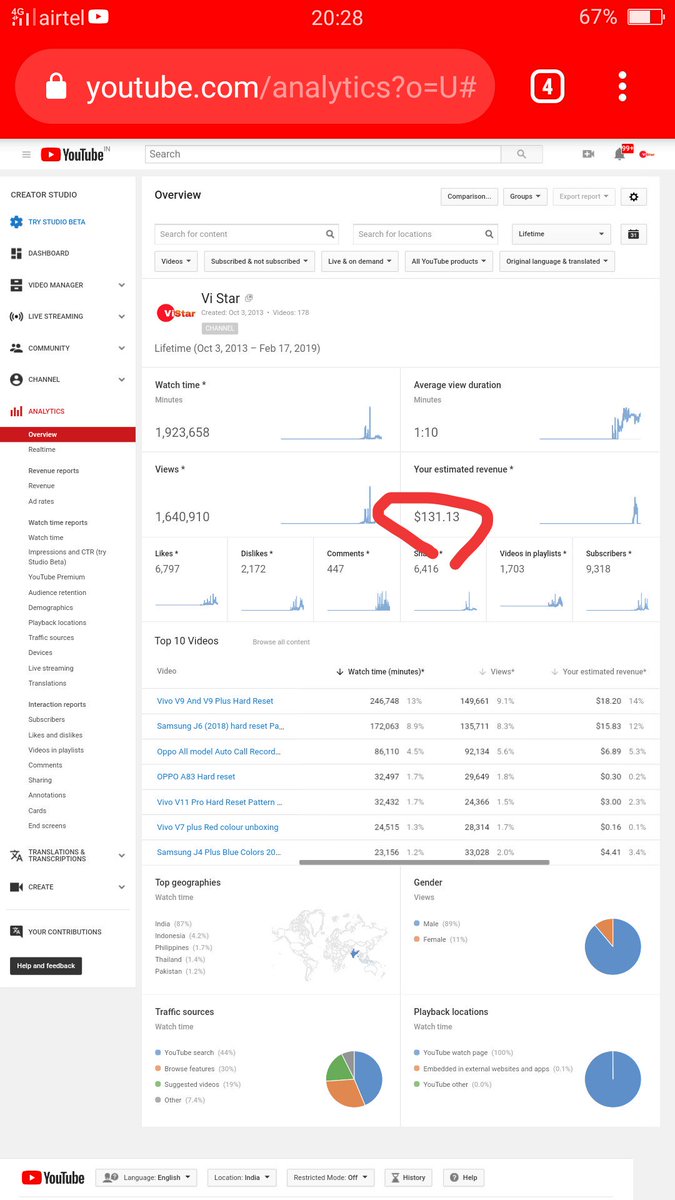Select the Realtime analytics item
675x1200 pixels.
point(42,450)
